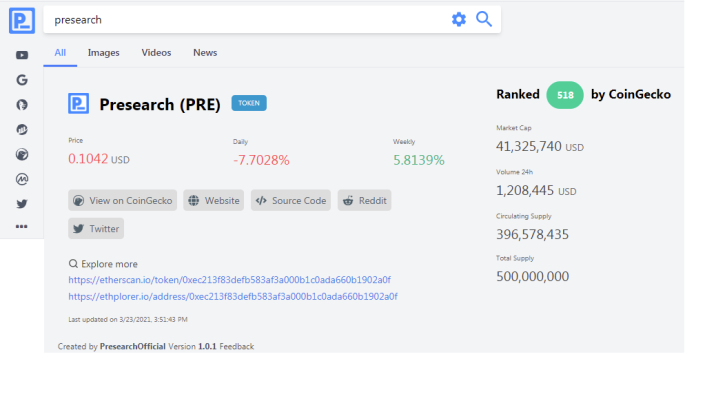
Task: Click the PresearchOfficial creator link
Action: pos(133,347)
